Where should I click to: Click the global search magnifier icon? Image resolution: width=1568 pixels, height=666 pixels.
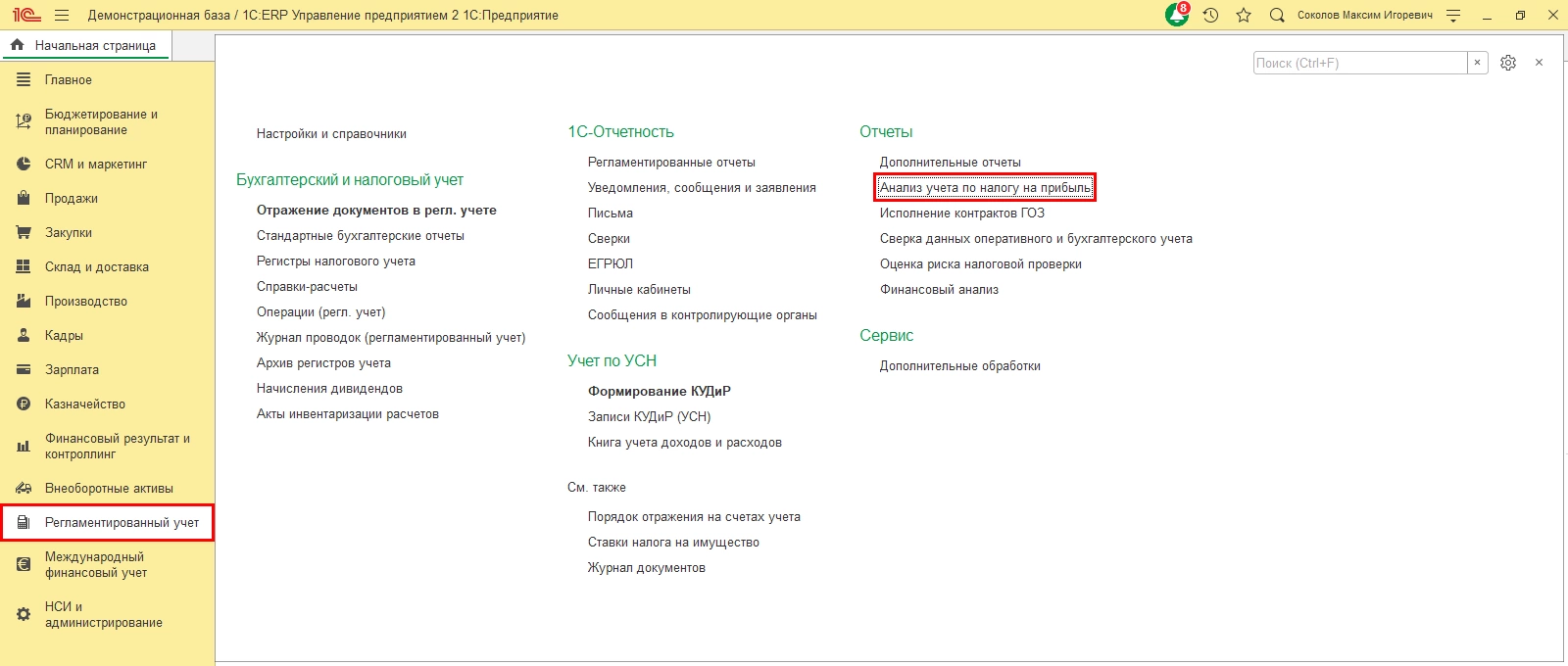[1277, 15]
